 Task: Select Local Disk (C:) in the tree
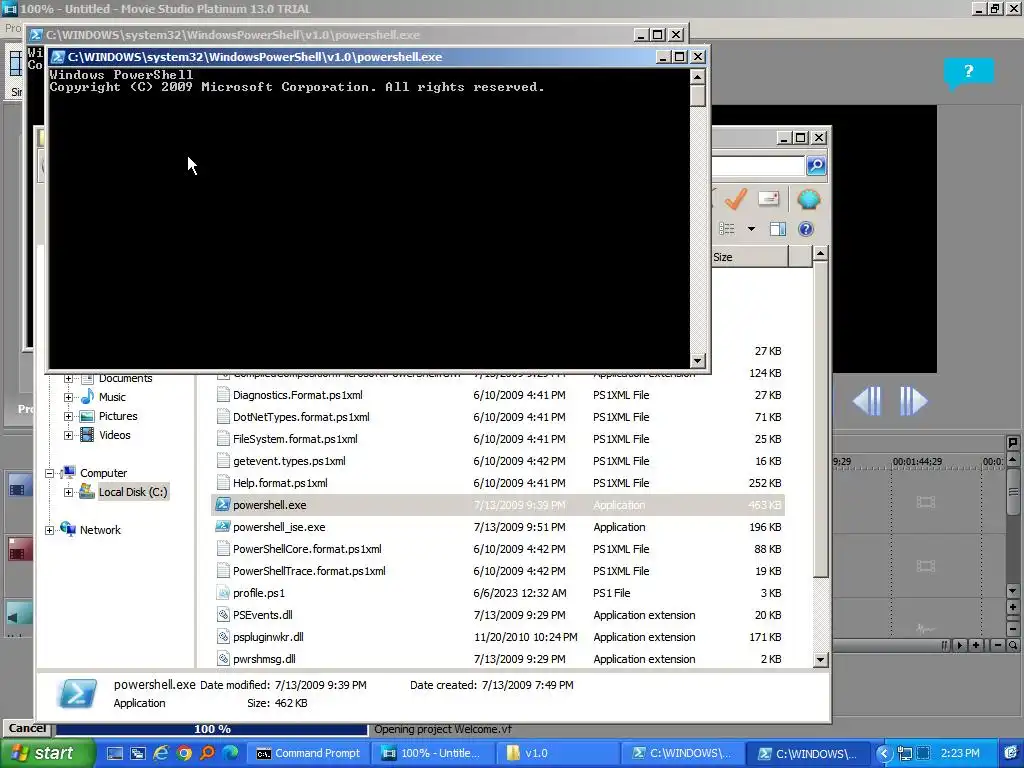tap(133, 492)
